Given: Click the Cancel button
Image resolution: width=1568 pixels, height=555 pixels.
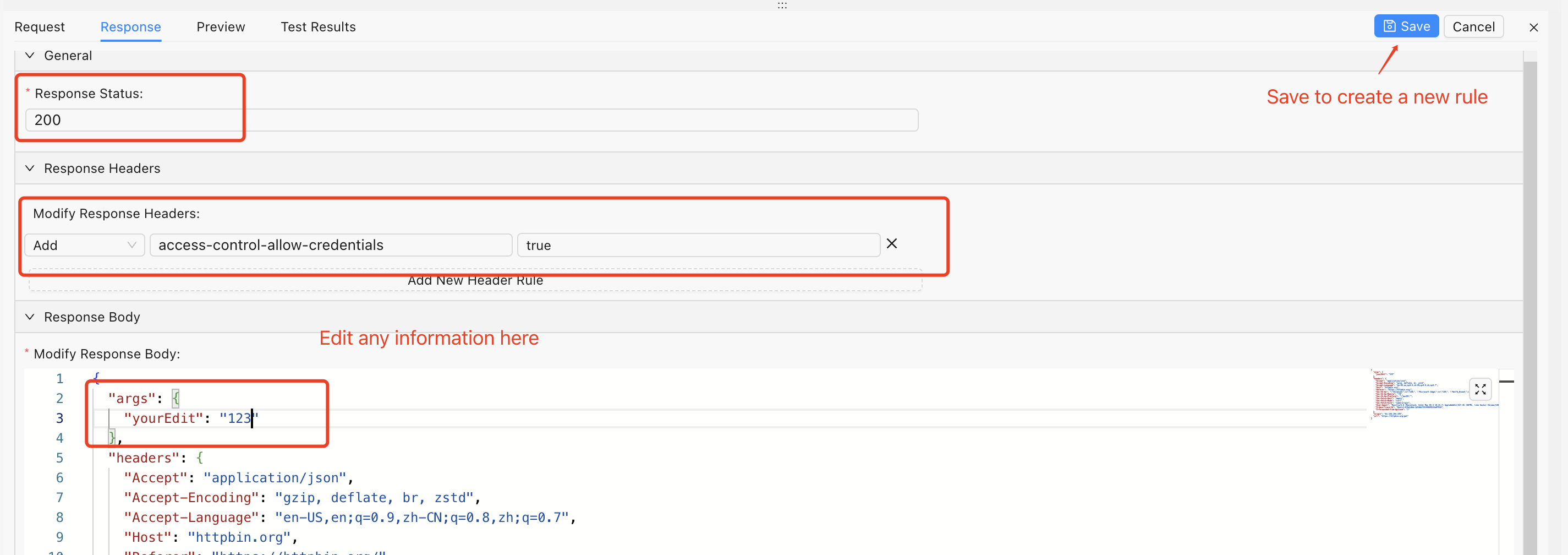Looking at the screenshot, I should point(1472,27).
